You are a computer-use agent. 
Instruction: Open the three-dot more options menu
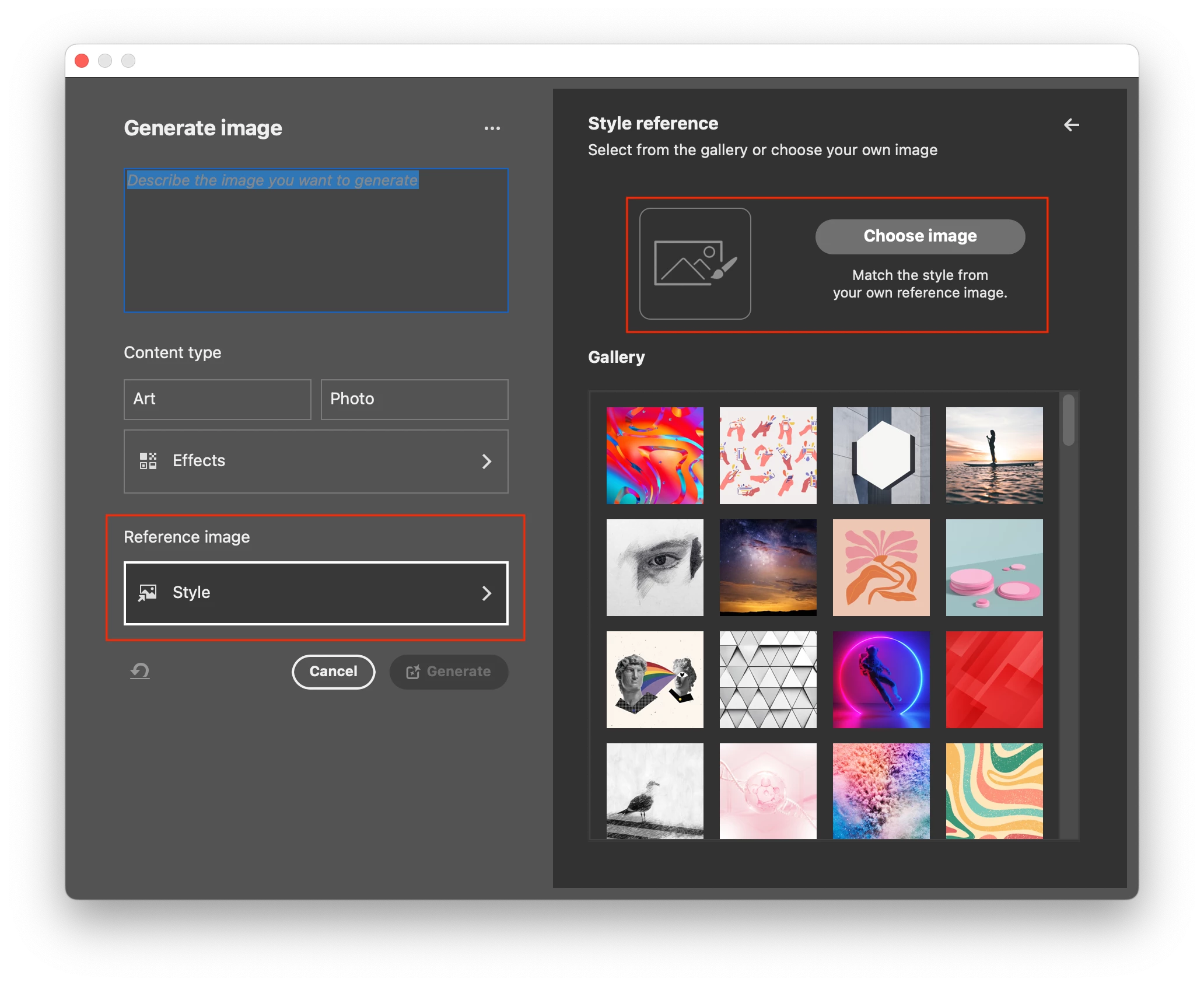click(x=492, y=128)
